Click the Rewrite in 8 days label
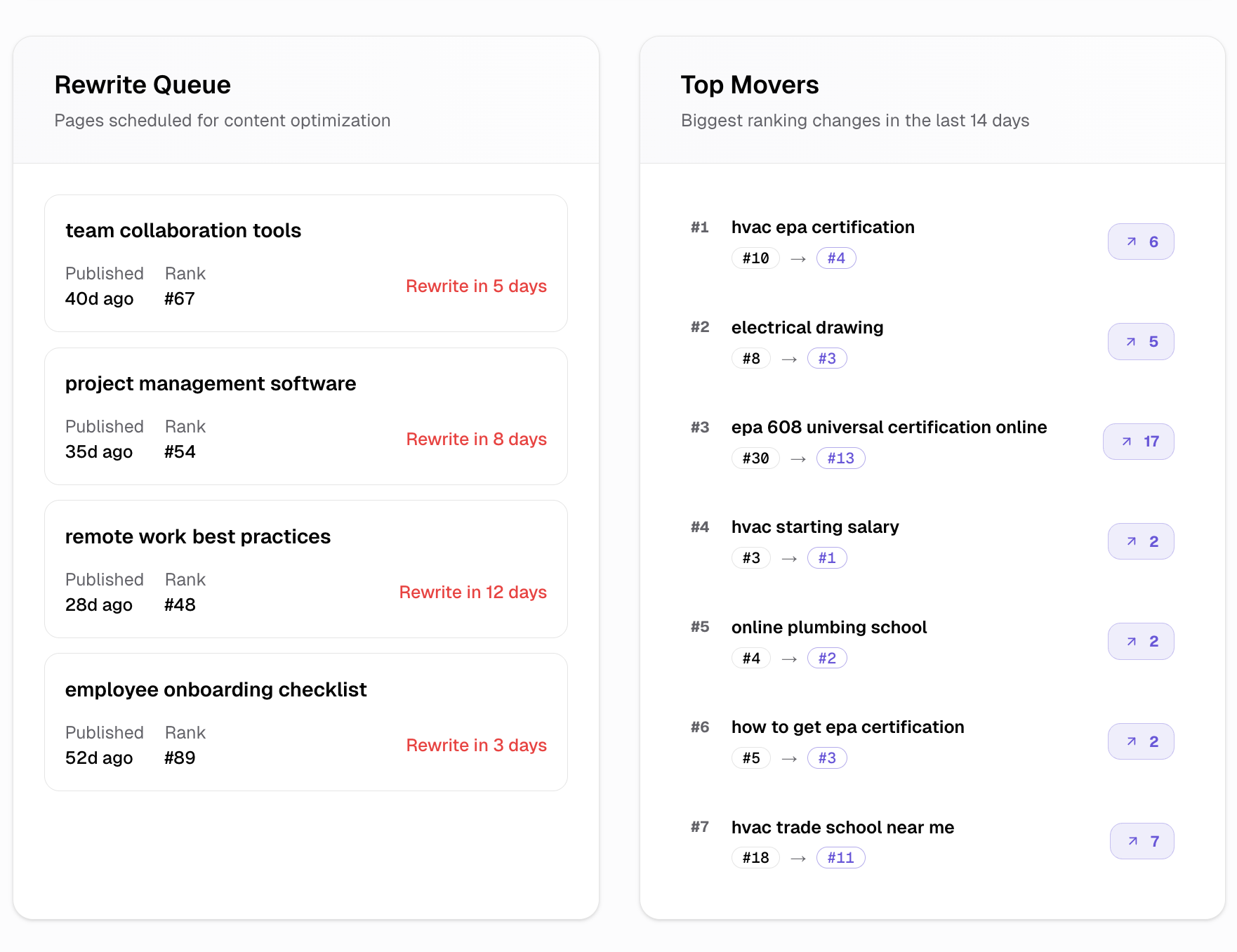1237x952 pixels. tap(476, 439)
